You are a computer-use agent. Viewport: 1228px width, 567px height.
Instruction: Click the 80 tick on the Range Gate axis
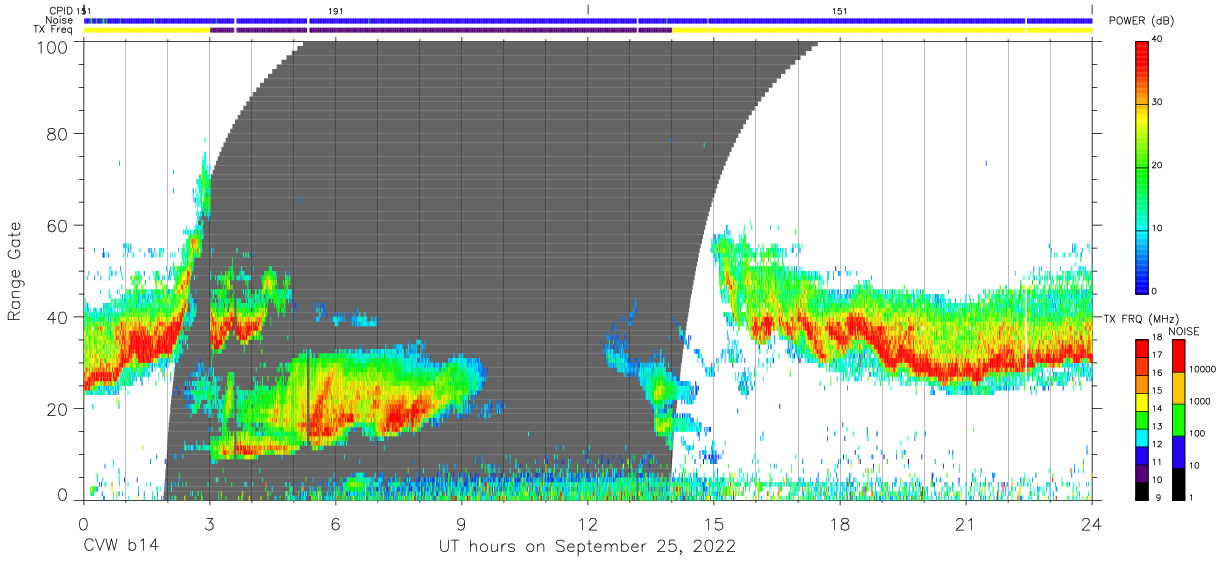point(59,133)
